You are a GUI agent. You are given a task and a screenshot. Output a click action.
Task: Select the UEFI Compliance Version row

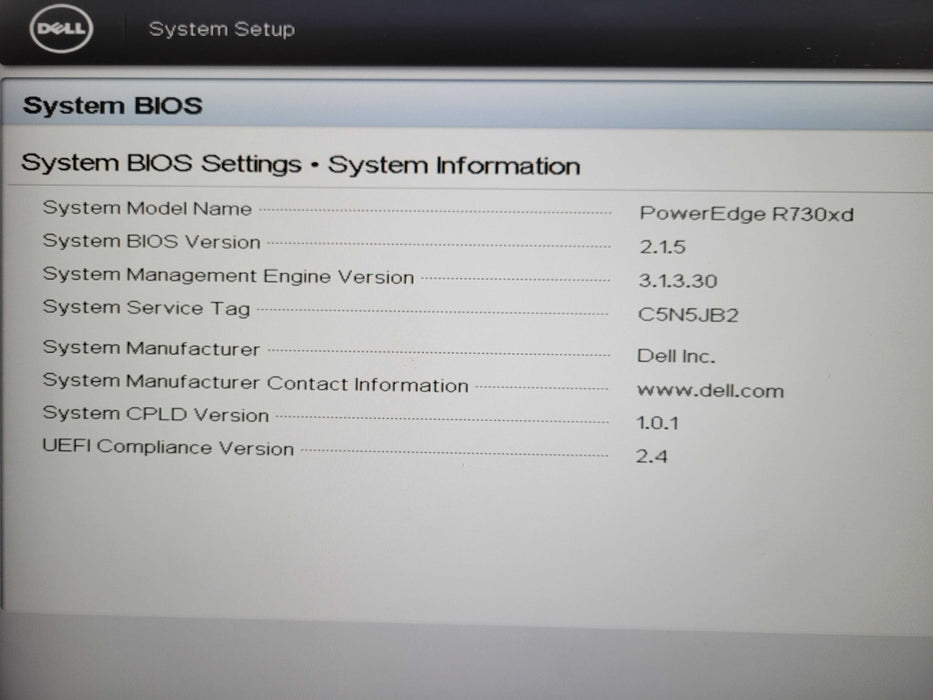[x=168, y=448]
